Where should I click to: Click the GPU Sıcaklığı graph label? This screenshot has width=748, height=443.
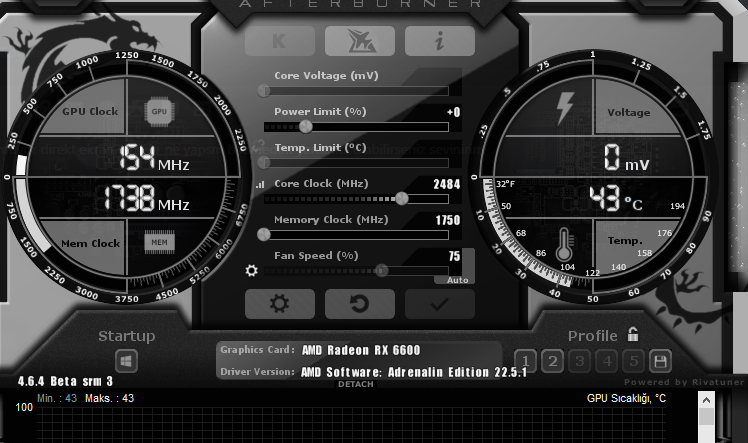click(626, 398)
